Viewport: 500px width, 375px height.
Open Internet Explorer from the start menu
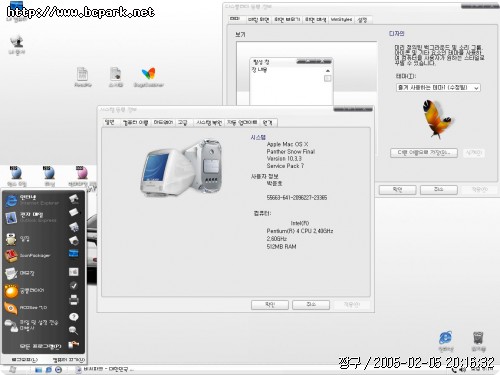32,200
